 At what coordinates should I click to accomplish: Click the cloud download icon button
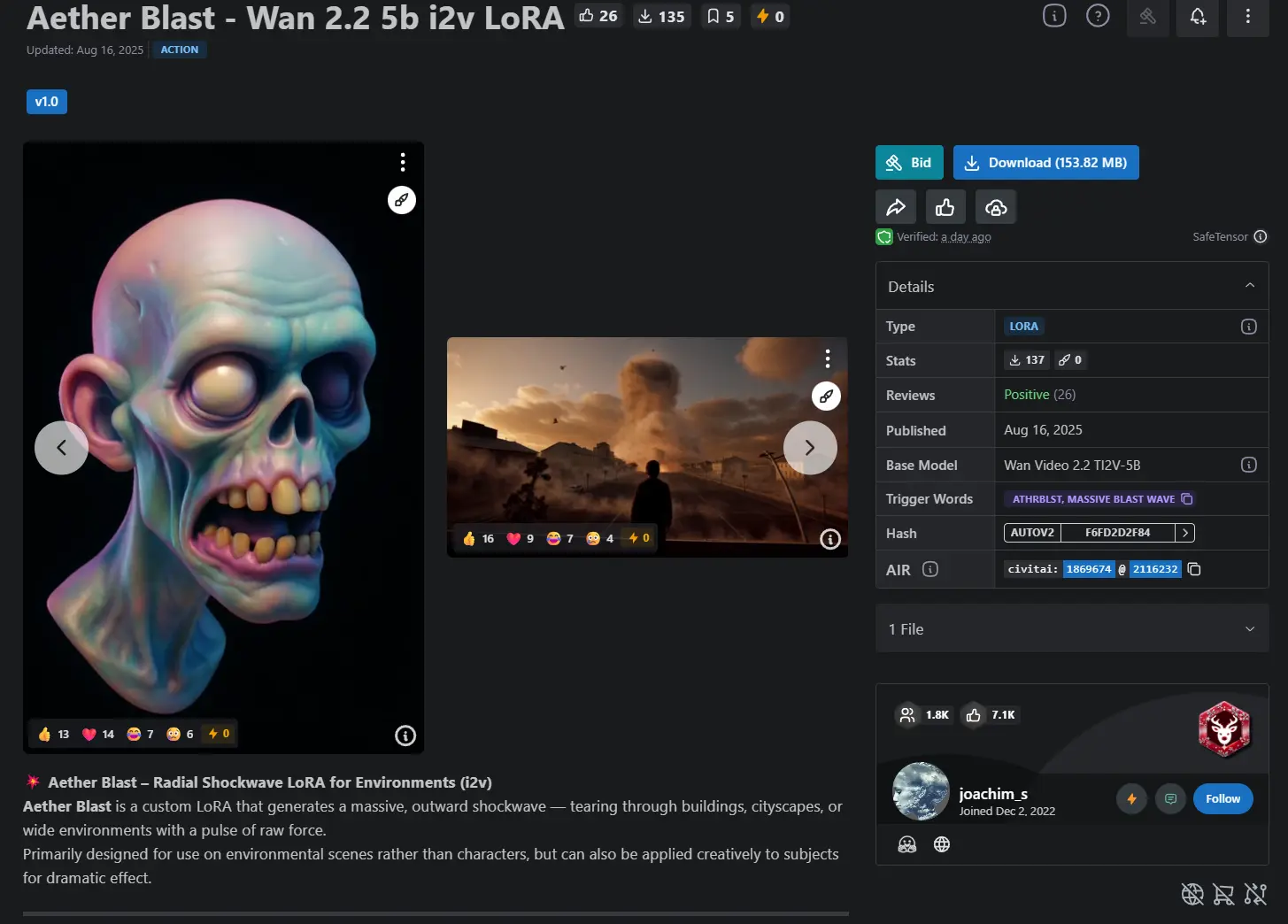(x=996, y=207)
